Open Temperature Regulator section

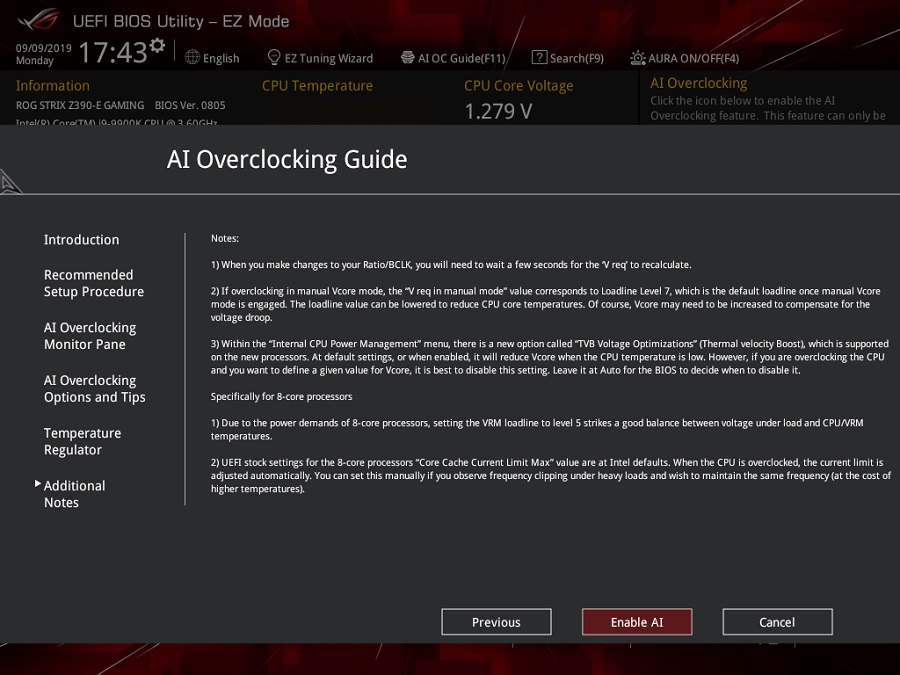click(83, 441)
